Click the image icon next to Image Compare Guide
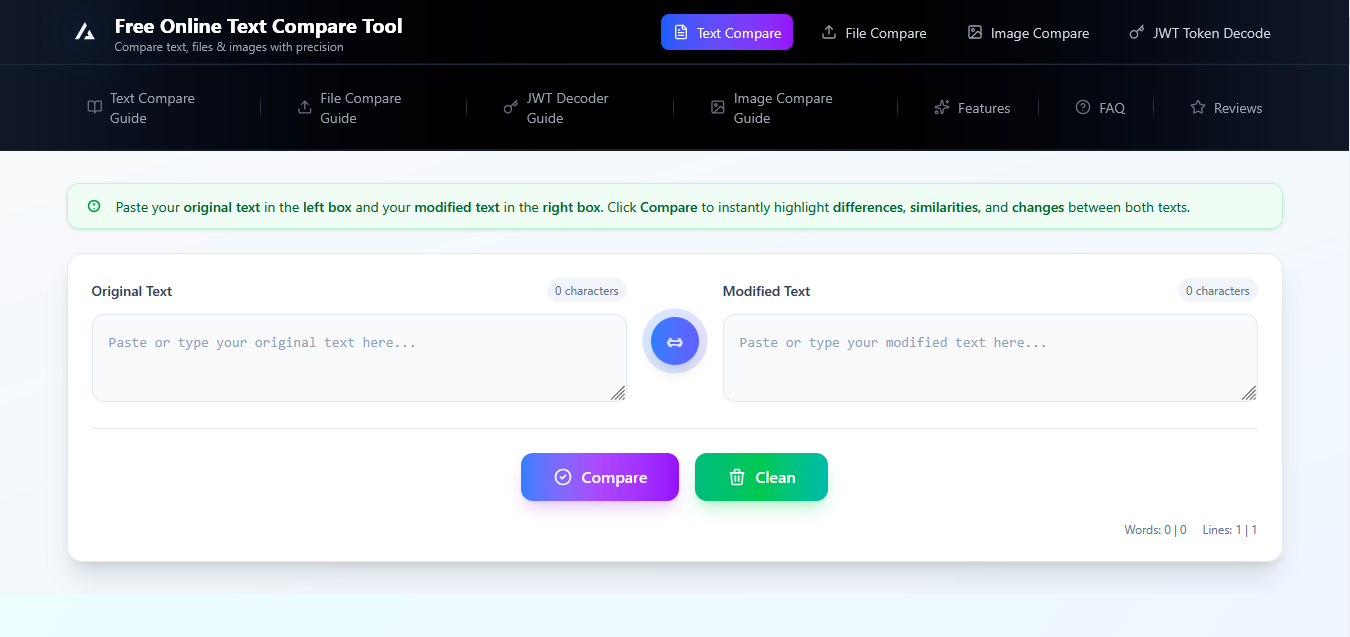 pos(718,108)
